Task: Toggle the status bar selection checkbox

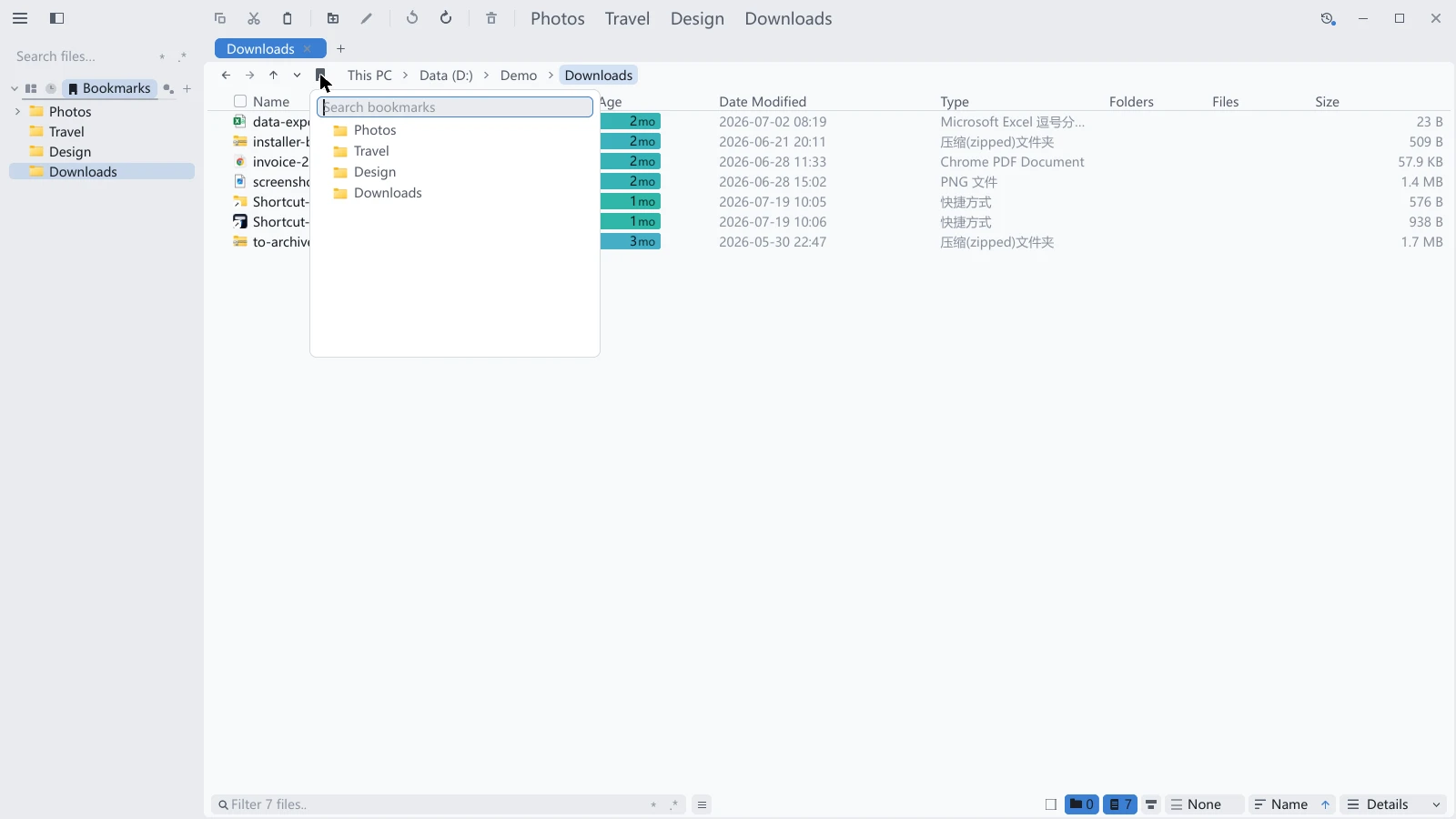Action: point(1051,804)
